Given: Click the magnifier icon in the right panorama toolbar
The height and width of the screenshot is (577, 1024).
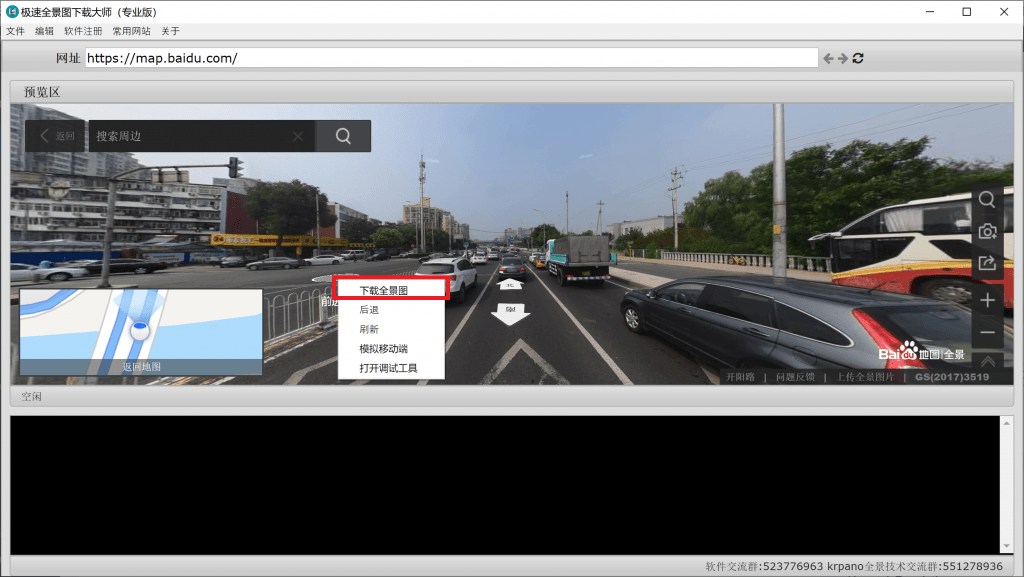Looking at the screenshot, I should pyautogui.click(x=987, y=199).
